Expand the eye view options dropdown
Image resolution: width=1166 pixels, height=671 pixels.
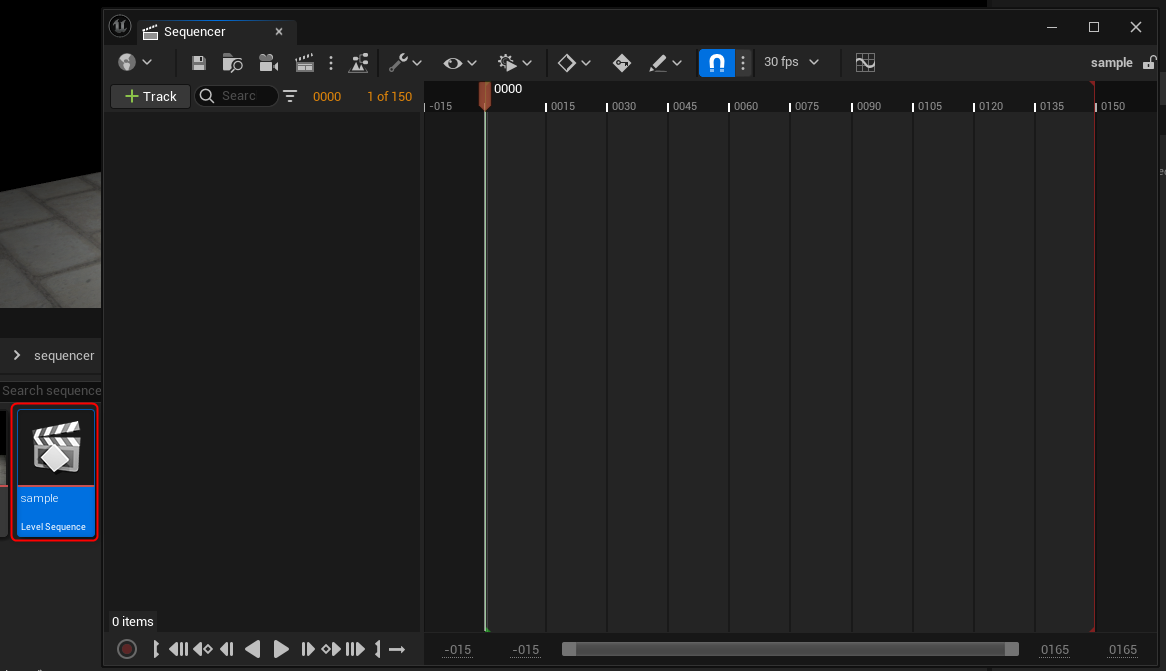pyautogui.click(x=460, y=63)
